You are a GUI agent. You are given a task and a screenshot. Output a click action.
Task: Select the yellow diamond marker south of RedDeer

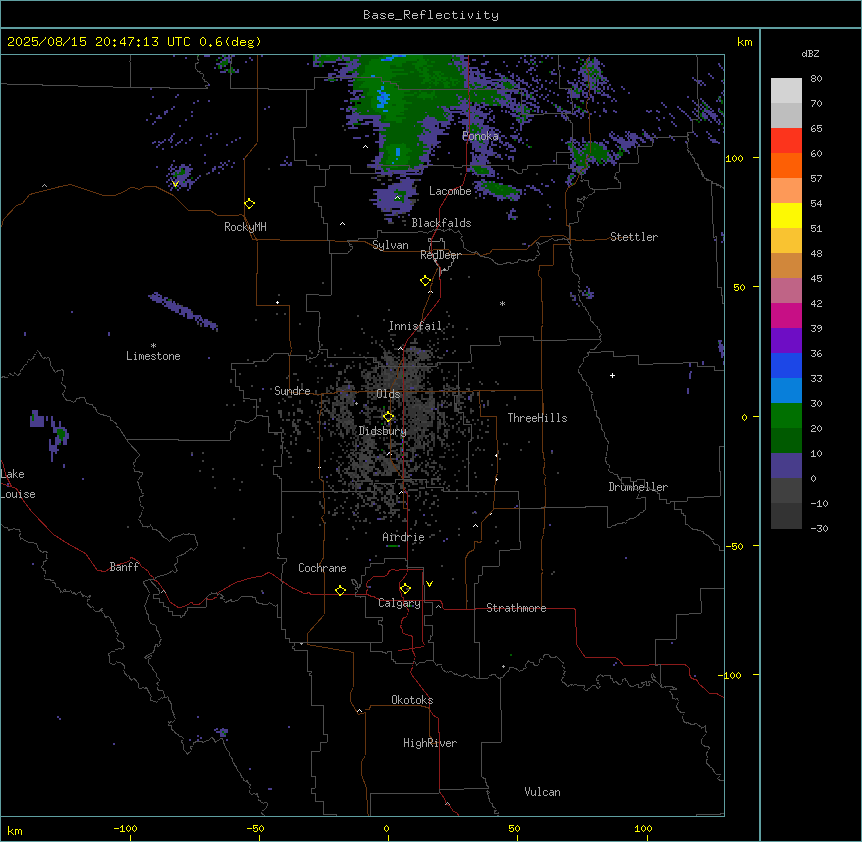(x=425, y=281)
